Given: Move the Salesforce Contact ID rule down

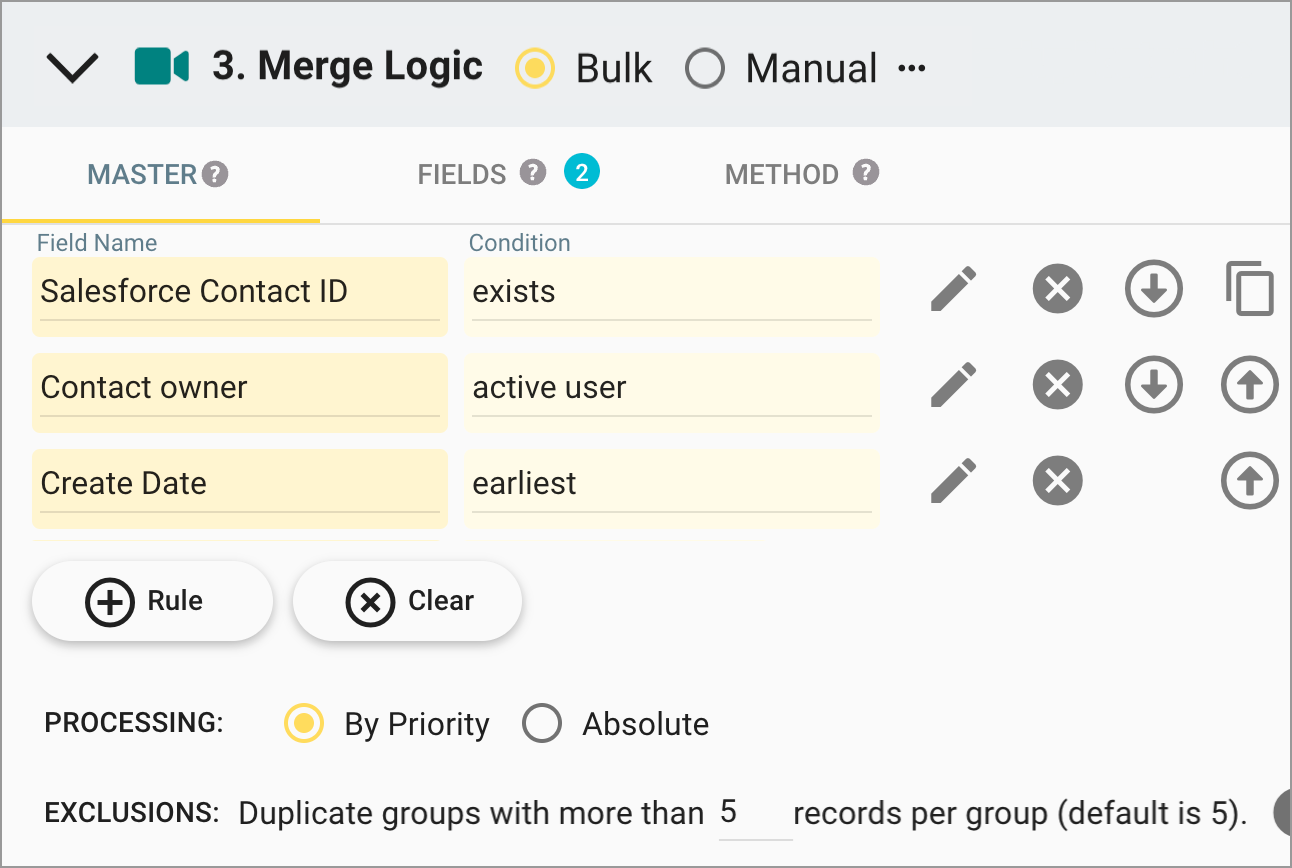Looking at the screenshot, I should (1153, 288).
